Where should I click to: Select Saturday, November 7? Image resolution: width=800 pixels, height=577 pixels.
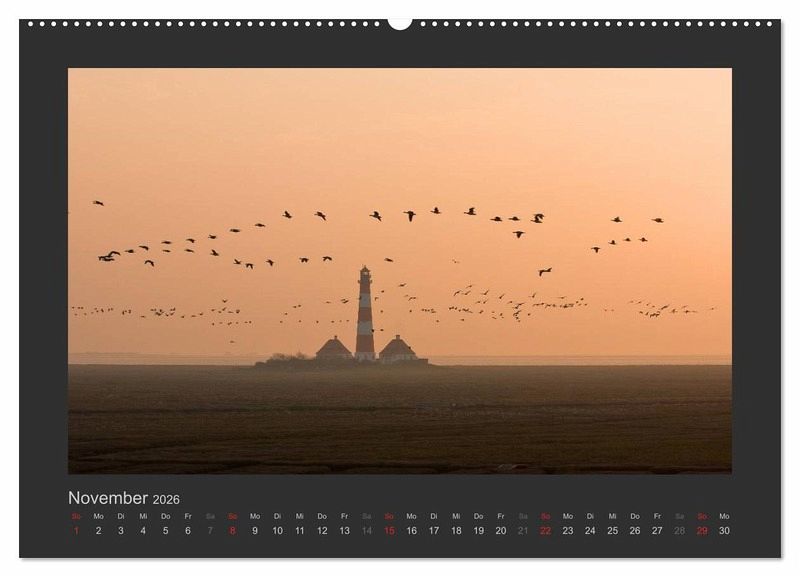point(210,531)
